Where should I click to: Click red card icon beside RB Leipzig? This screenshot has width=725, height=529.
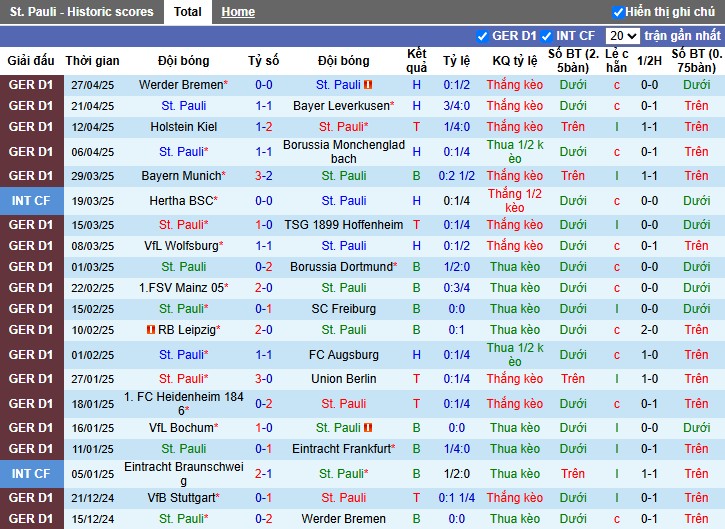coord(151,330)
